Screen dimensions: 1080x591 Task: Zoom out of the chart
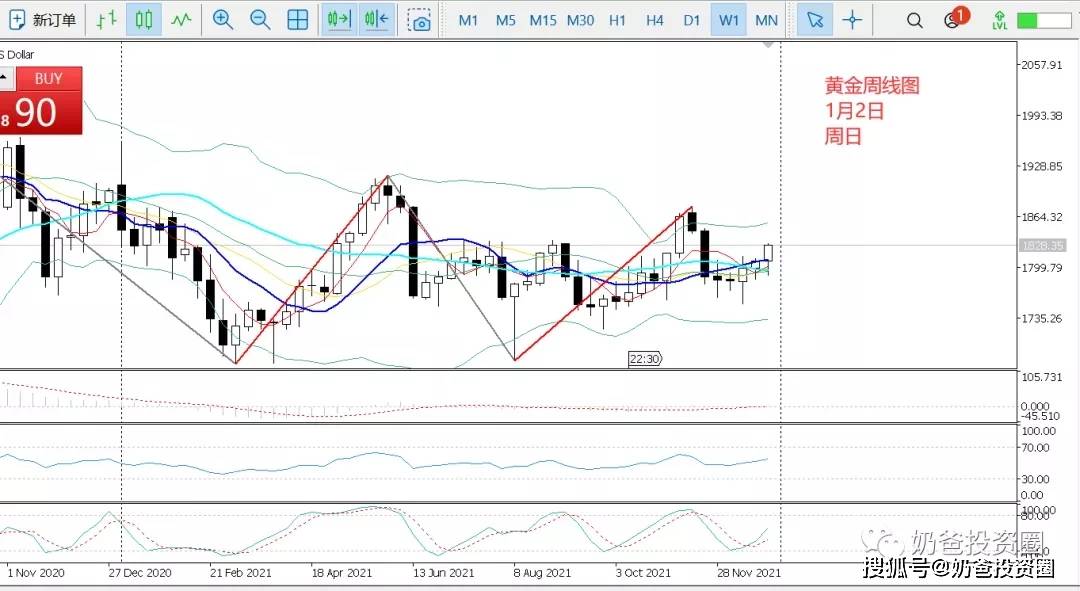261,19
